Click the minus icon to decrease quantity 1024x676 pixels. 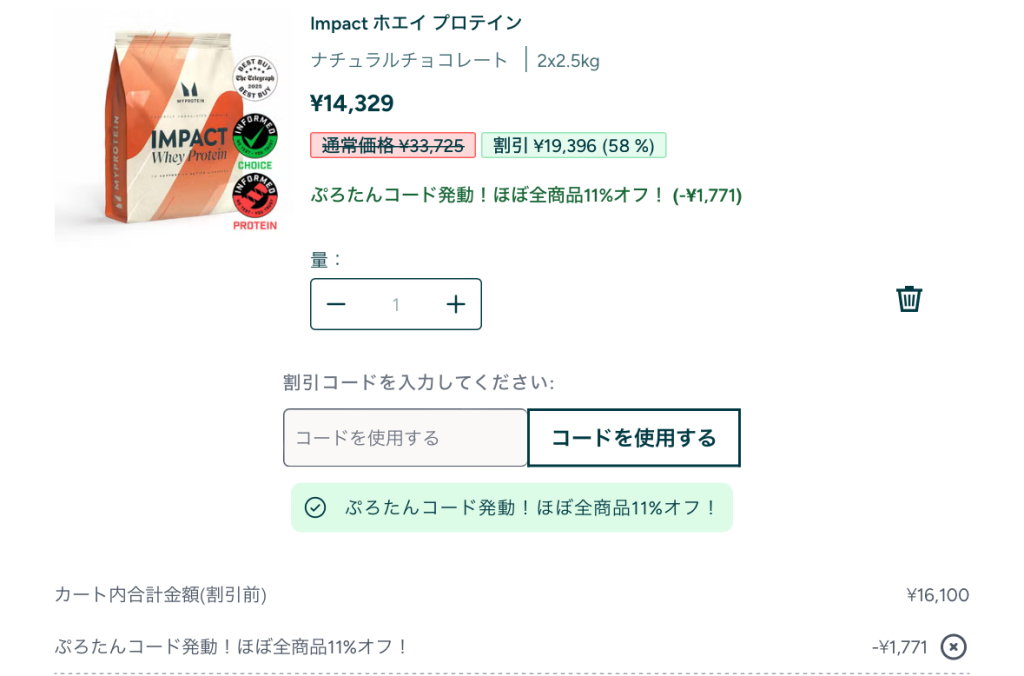[337, 304]
